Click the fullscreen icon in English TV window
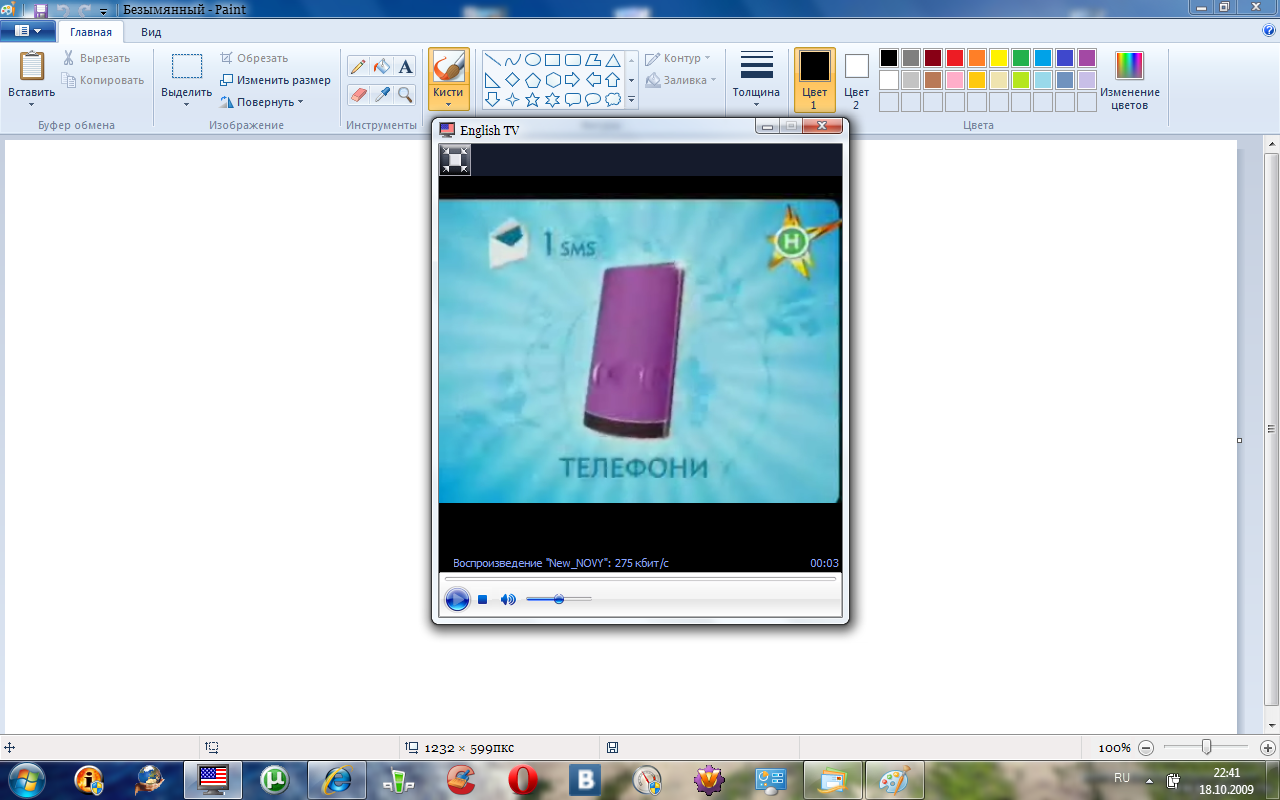Screen dimensions: 1280x800 tap(455, 160)
